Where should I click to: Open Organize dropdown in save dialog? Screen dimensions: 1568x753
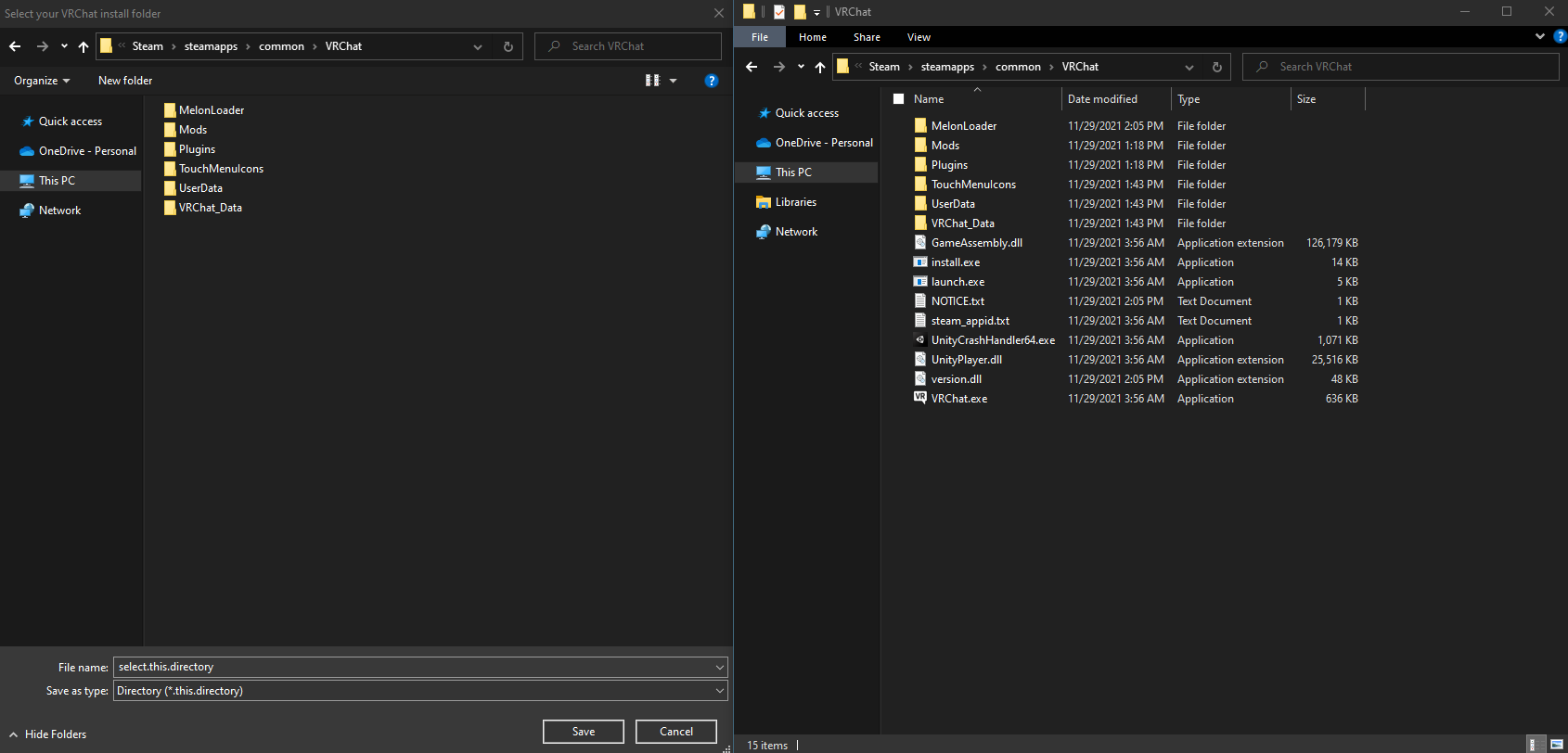(x=42, y=81)
